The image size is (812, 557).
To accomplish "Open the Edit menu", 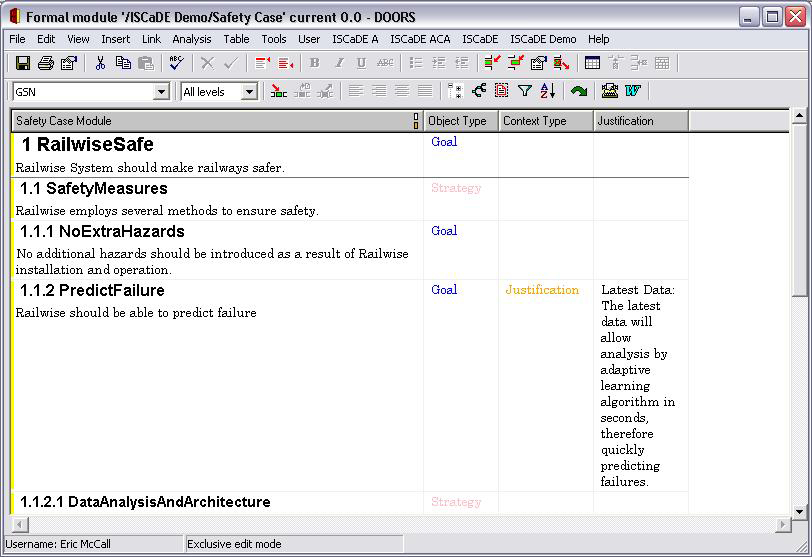I will [46, 39].
